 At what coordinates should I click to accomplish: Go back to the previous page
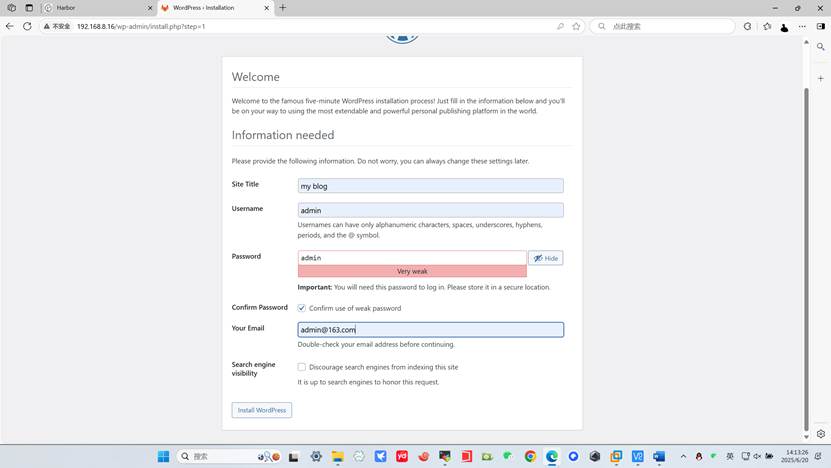[x=10, y=26]
